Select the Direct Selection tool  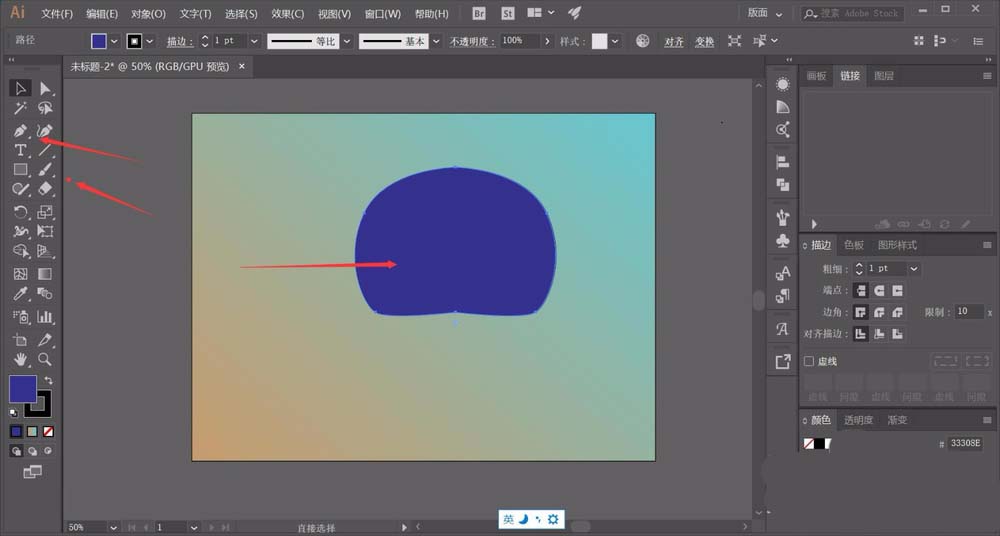pyautogui.click(x=45, y=88)
